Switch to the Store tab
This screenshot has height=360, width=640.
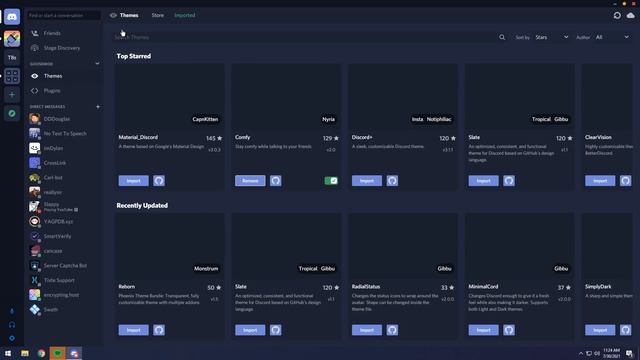(x=158, y=15)
